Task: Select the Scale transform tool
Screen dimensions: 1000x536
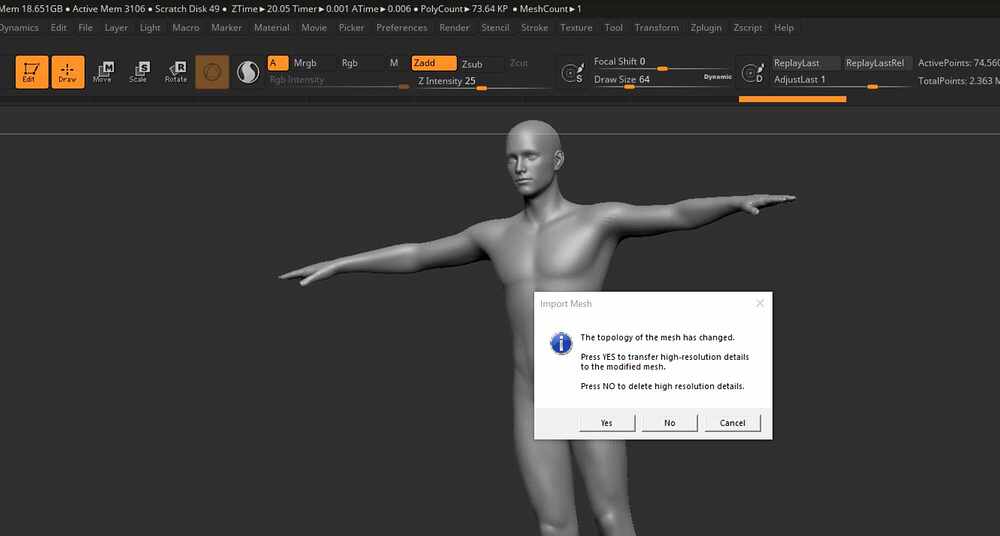Action: point(139,71)
